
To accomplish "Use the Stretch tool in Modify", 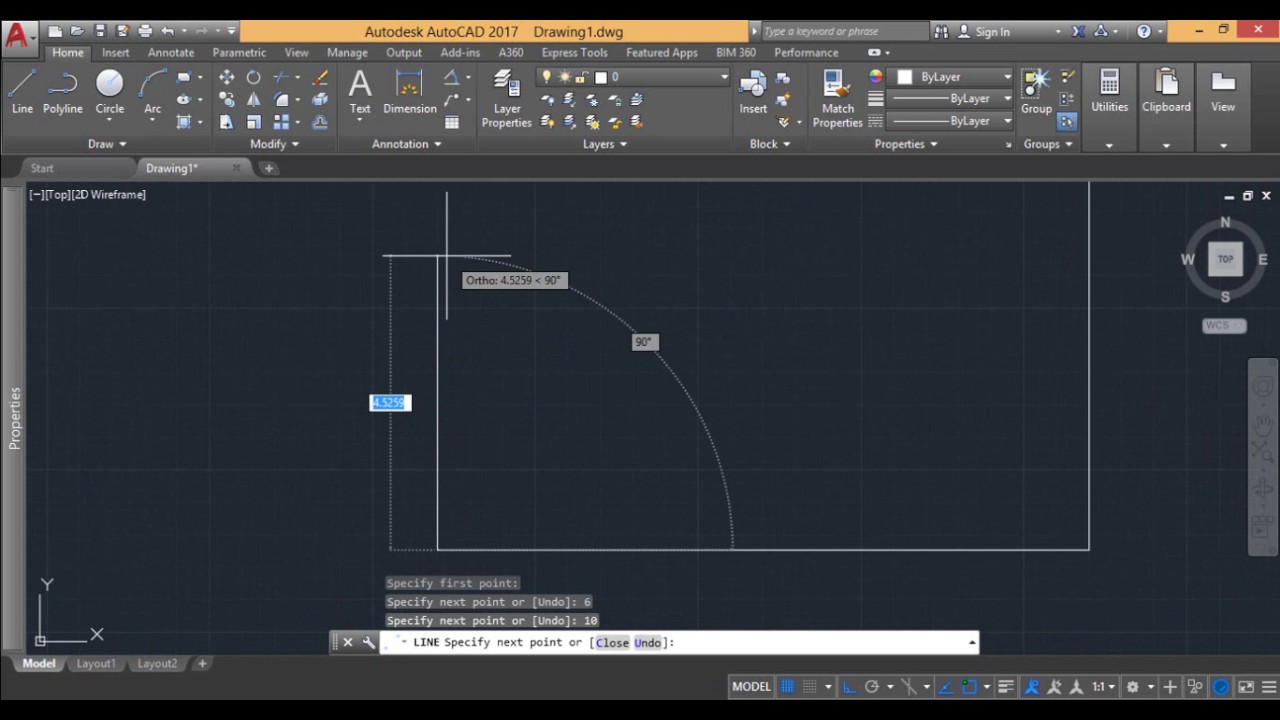I will point(227,121).
